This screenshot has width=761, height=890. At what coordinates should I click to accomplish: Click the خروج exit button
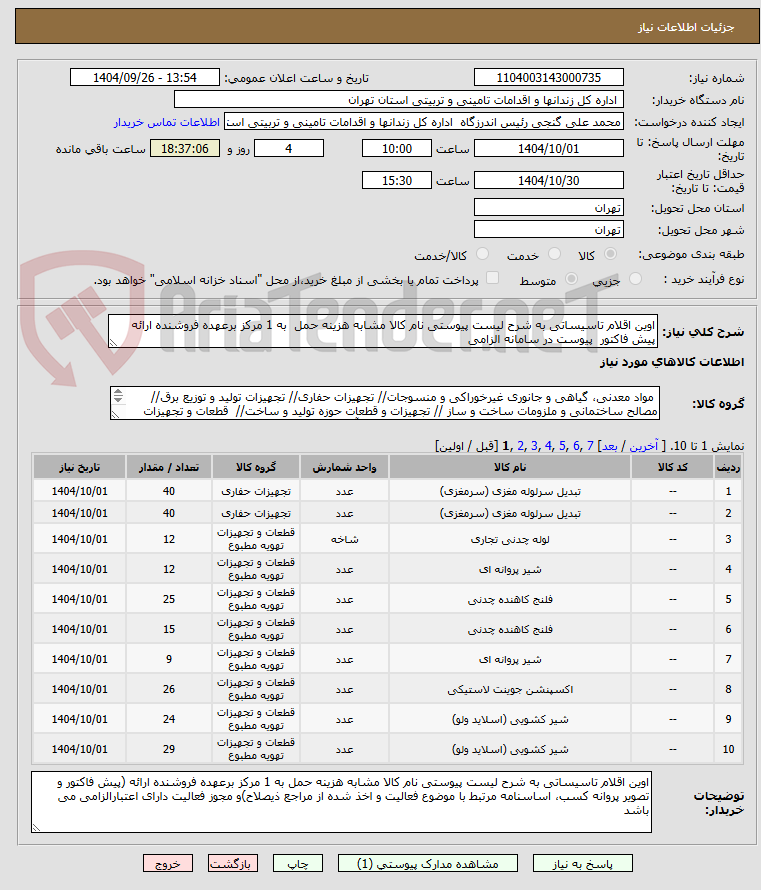(x=167, y=863)
